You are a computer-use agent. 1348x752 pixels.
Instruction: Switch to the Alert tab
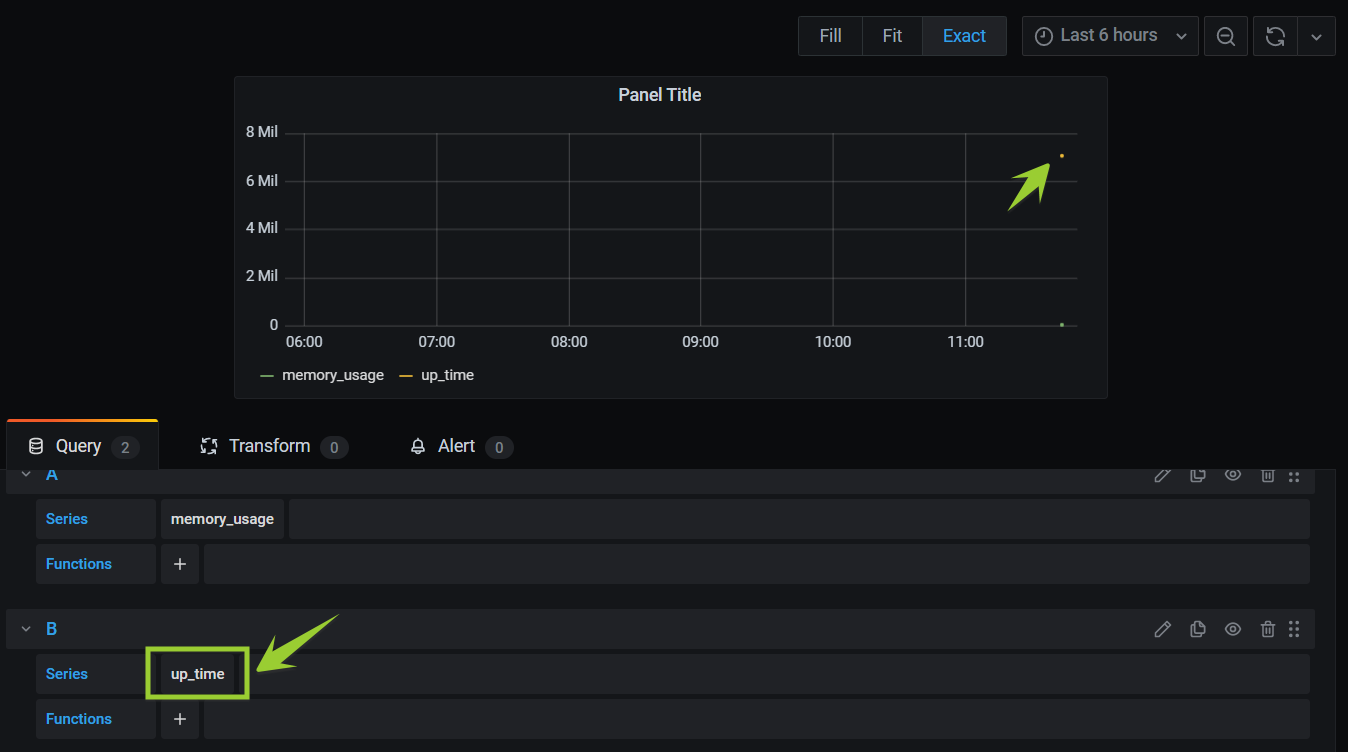pos(461,446)
